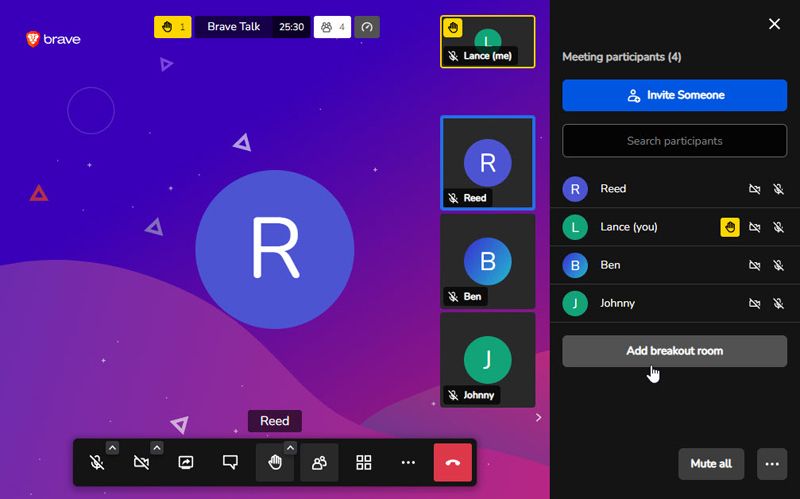
Task: Unmute microphone in bottom toolbar
Action: point(96,463)
